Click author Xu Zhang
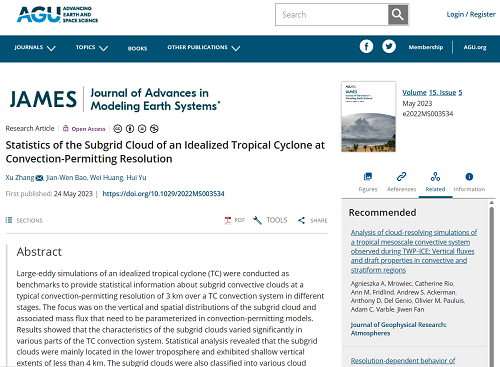Screen dimensions: 500x367 [x=20, y=178]
